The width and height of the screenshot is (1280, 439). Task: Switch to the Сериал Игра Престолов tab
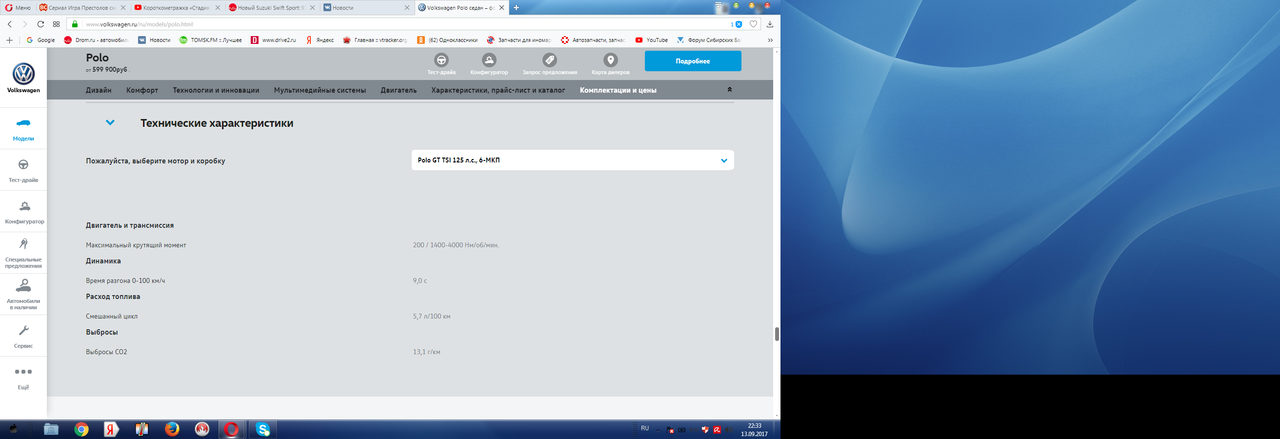81,7
